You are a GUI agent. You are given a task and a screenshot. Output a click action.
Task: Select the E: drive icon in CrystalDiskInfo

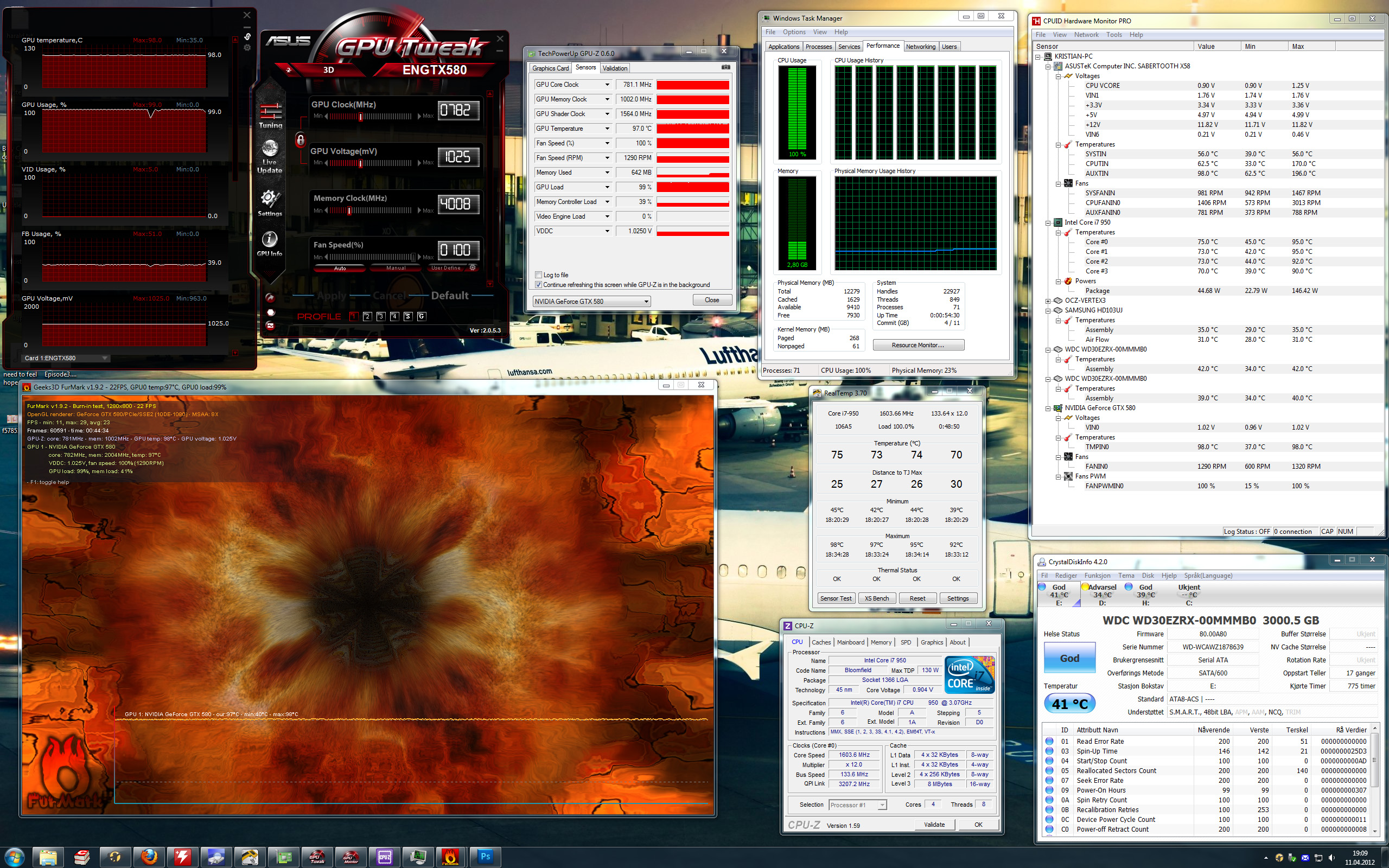point(1059,594)
